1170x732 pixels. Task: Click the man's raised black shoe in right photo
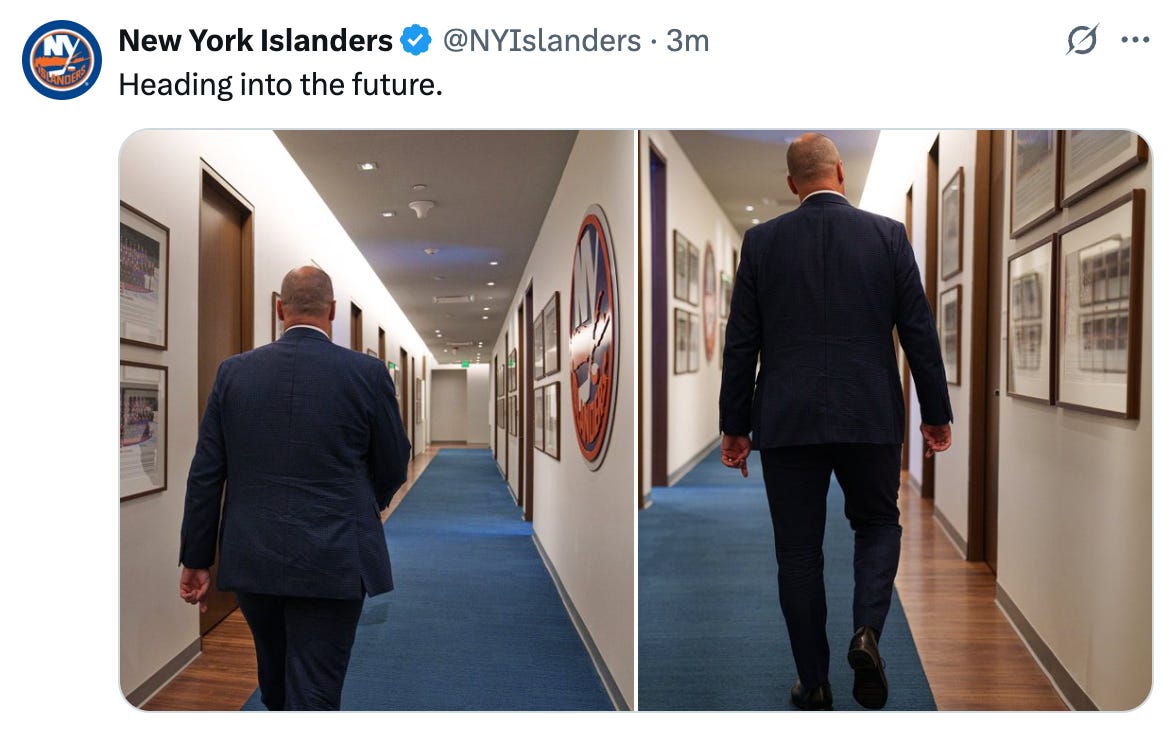click(x=868, y=666)
